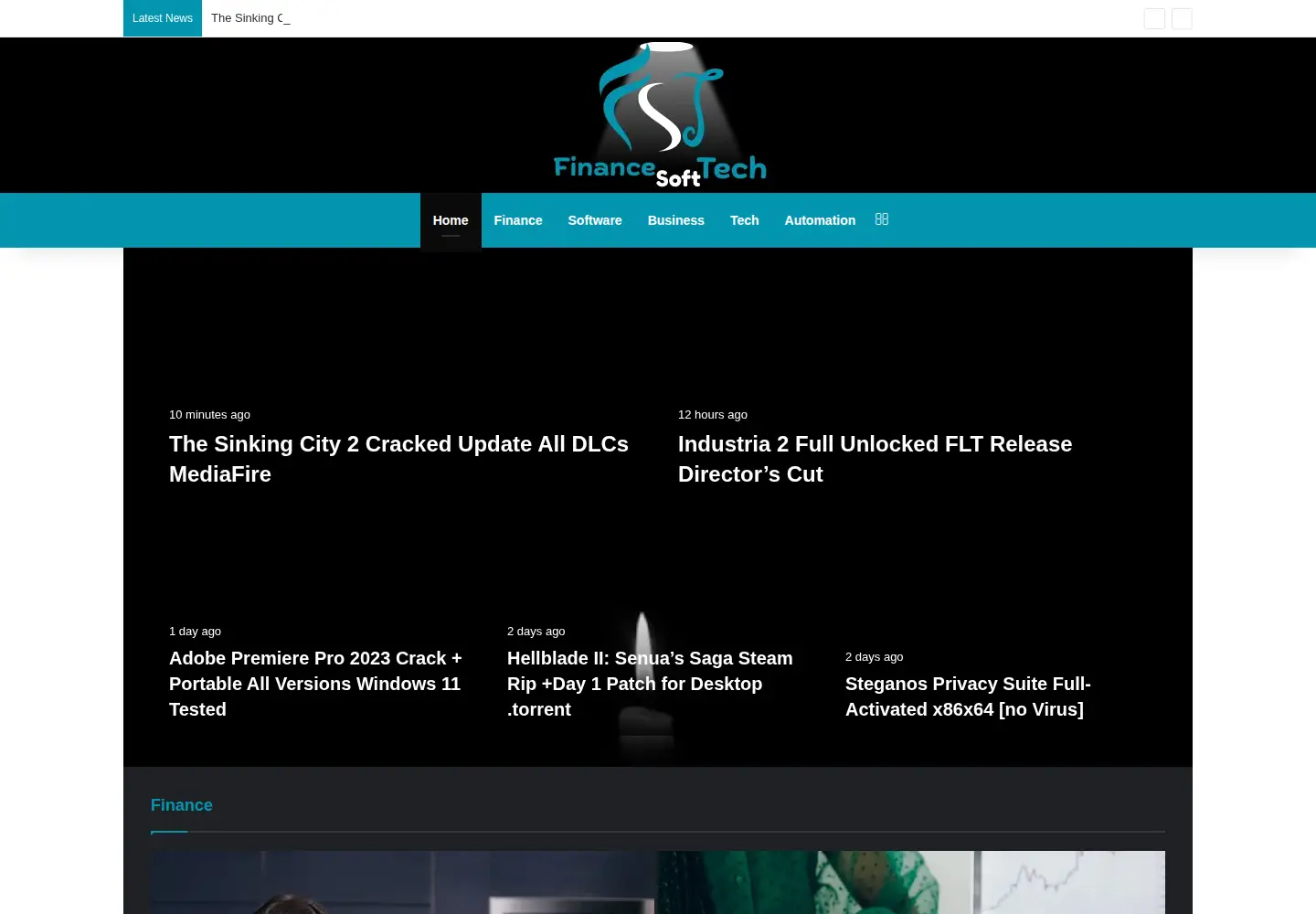Open the Automation menu item
Image resolution: width=1316 pixels, height=914 pixels.
coord(820,220)
